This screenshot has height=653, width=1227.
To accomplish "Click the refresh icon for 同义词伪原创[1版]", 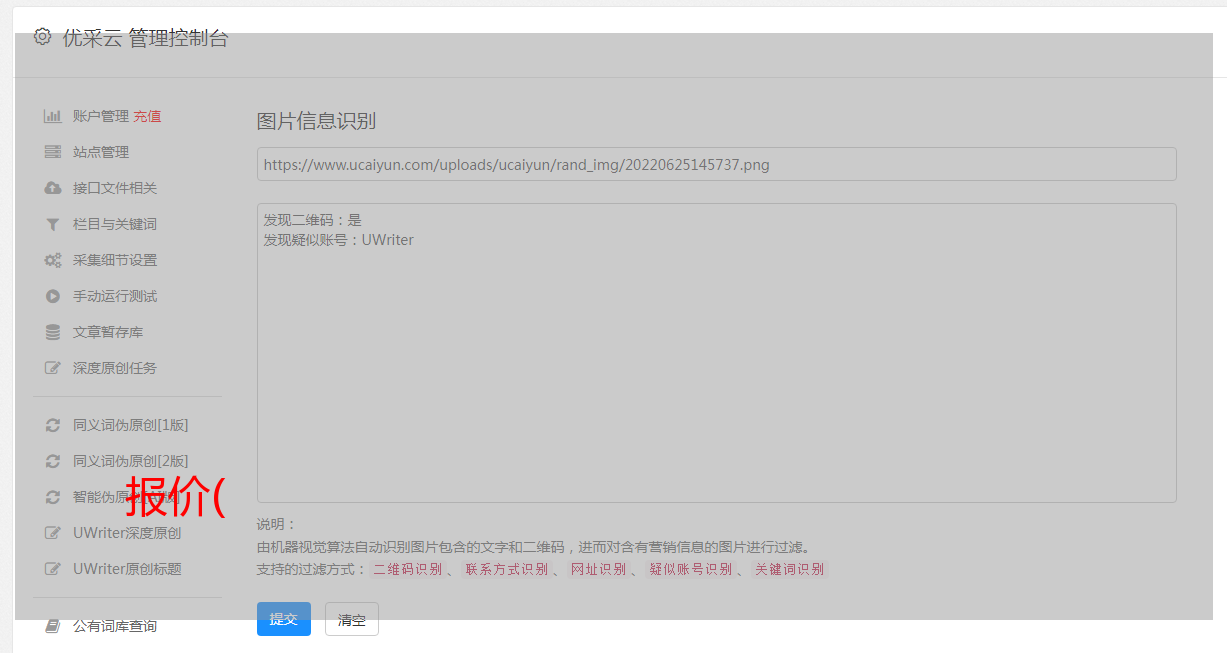I will [x=53, y=425].
